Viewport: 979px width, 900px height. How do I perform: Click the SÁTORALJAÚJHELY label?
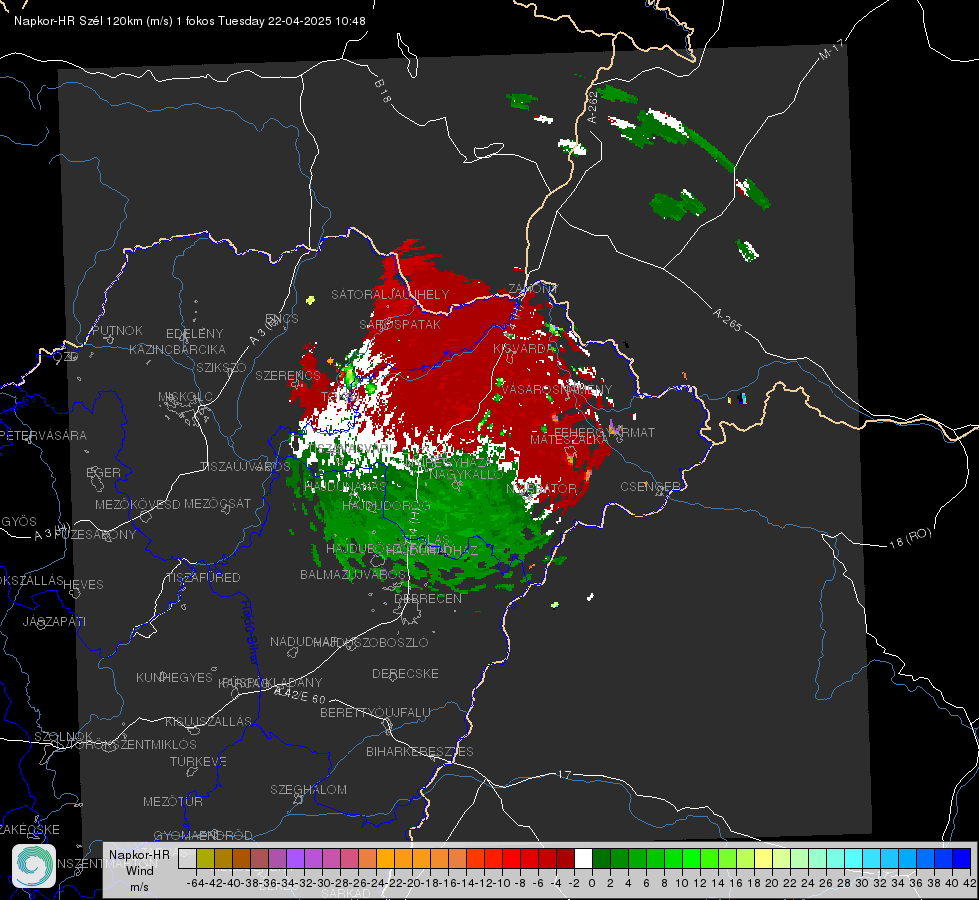click(x=390, y=295)
